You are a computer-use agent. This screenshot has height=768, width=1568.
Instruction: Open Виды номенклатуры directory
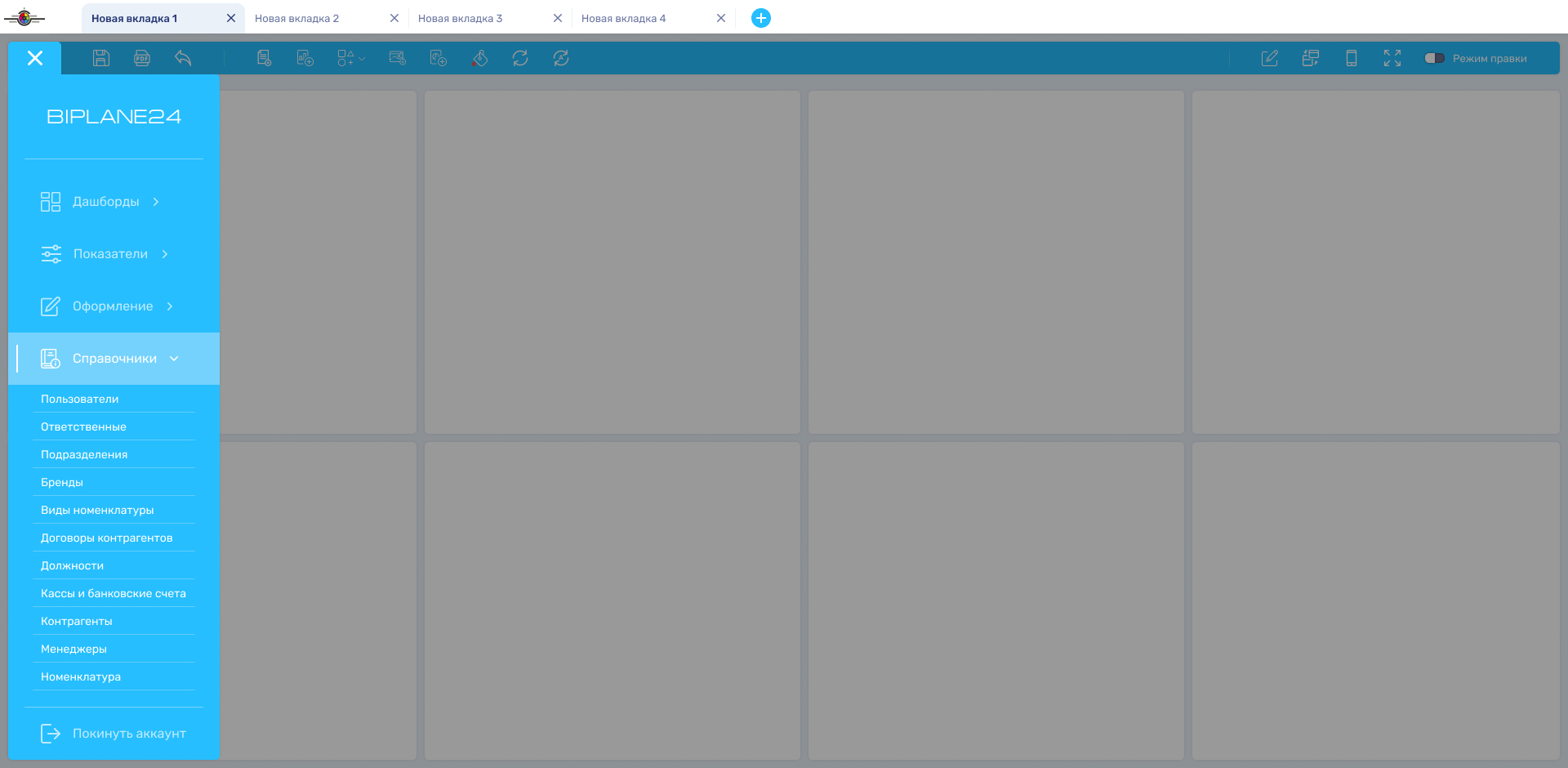click(x=114, y=510)
